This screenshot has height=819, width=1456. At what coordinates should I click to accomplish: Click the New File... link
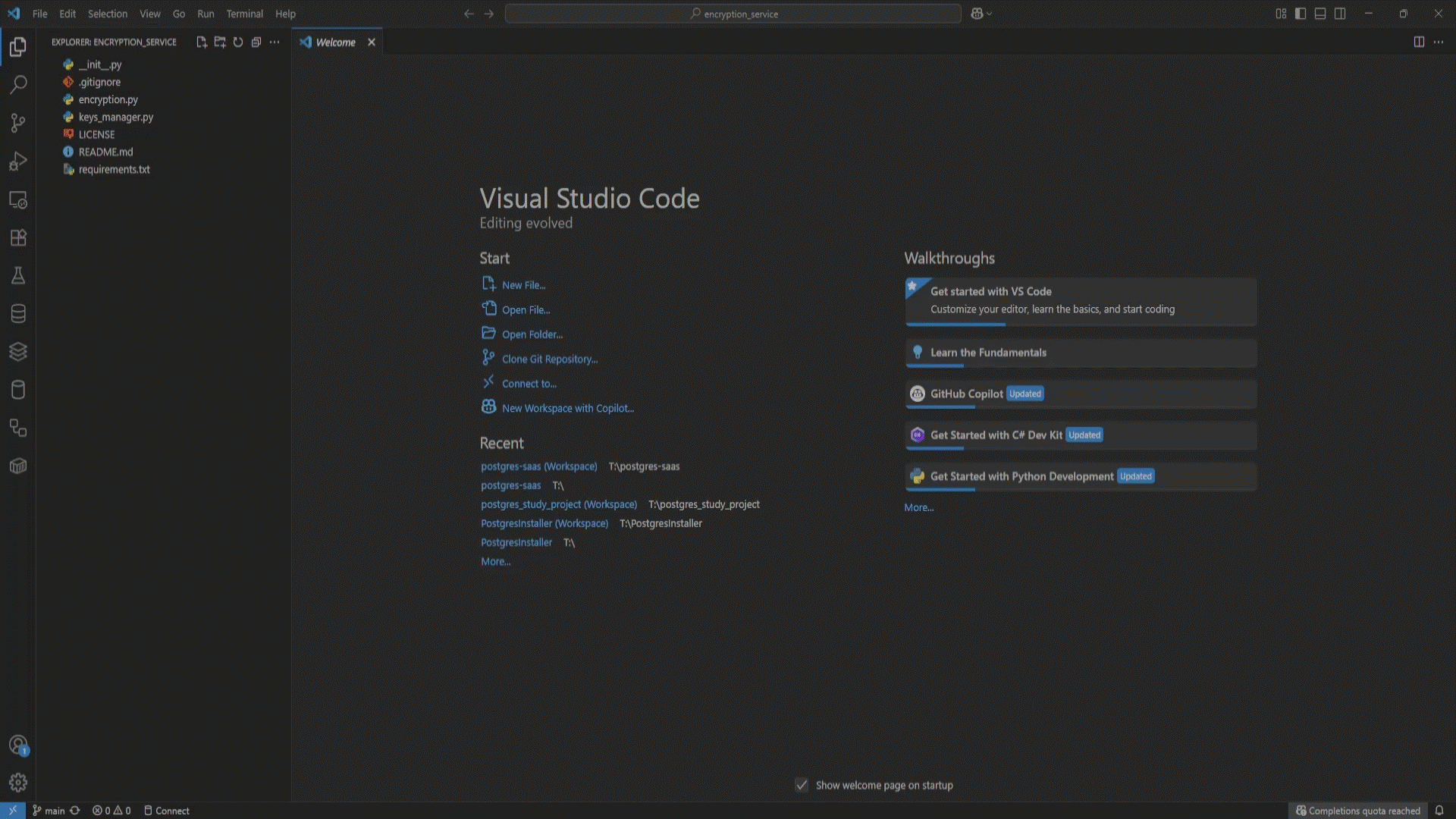[523, 285]
